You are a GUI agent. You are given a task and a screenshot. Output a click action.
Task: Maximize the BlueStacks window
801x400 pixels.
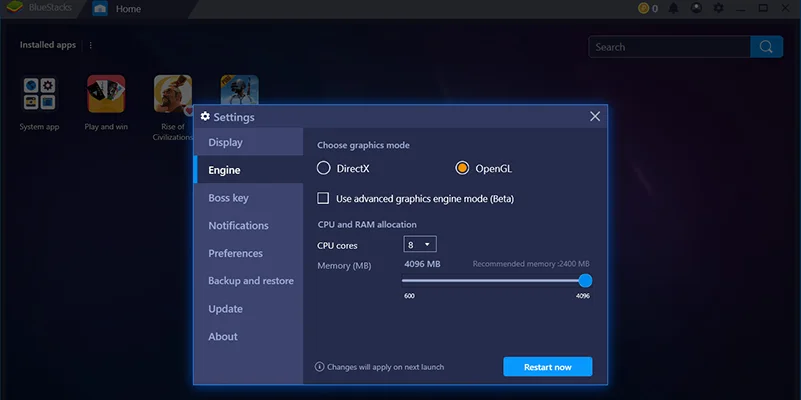[763, 8]
